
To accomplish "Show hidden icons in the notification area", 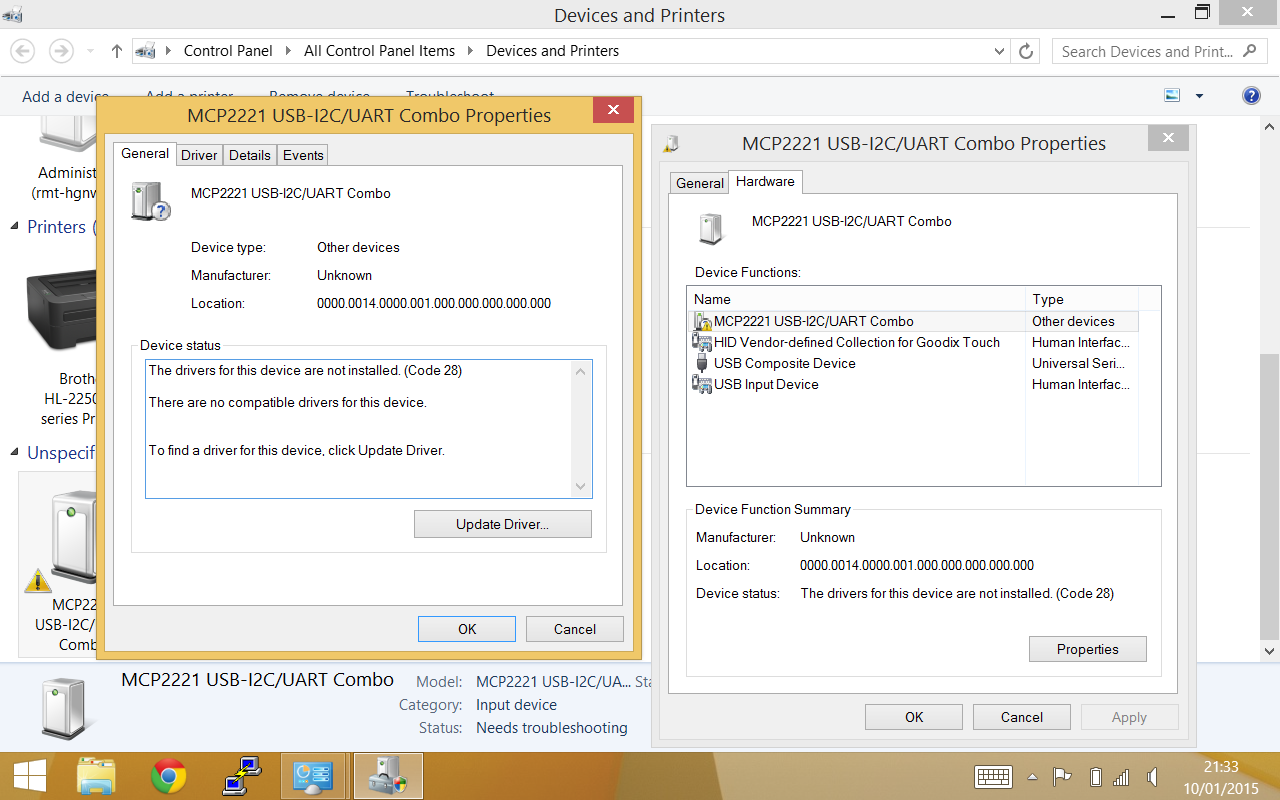I will coord(1033,776).
